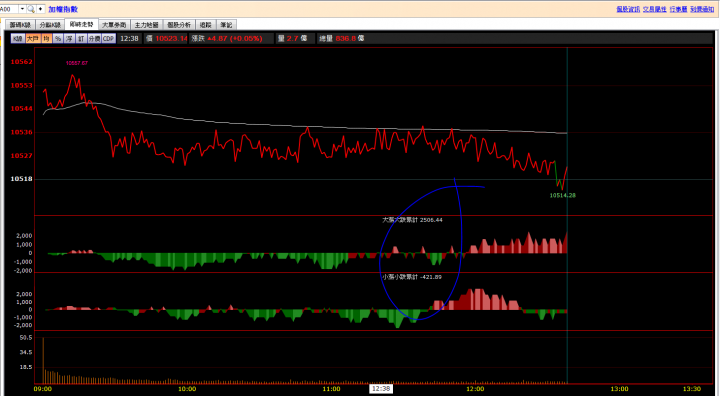Open the 個股資訊 link
This screenshot has height=396, width=720.
pos(628,9)
